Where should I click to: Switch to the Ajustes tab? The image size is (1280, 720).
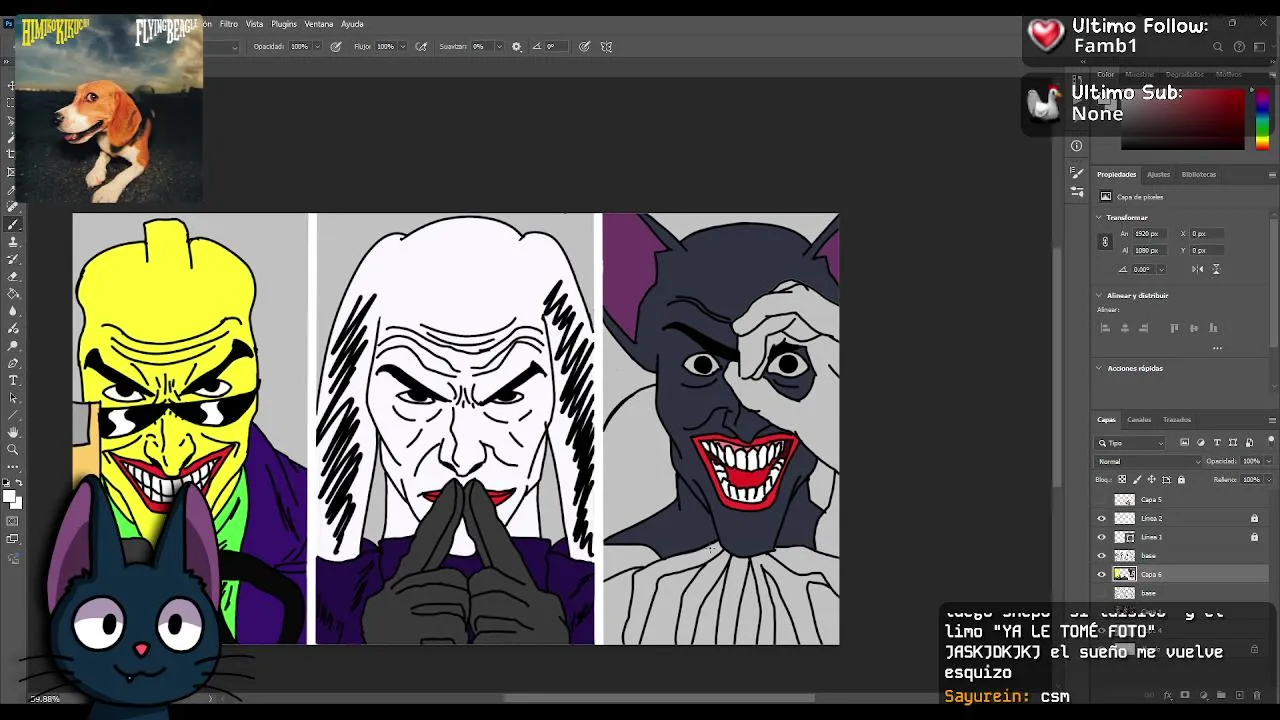click(x=1158, y=174)
